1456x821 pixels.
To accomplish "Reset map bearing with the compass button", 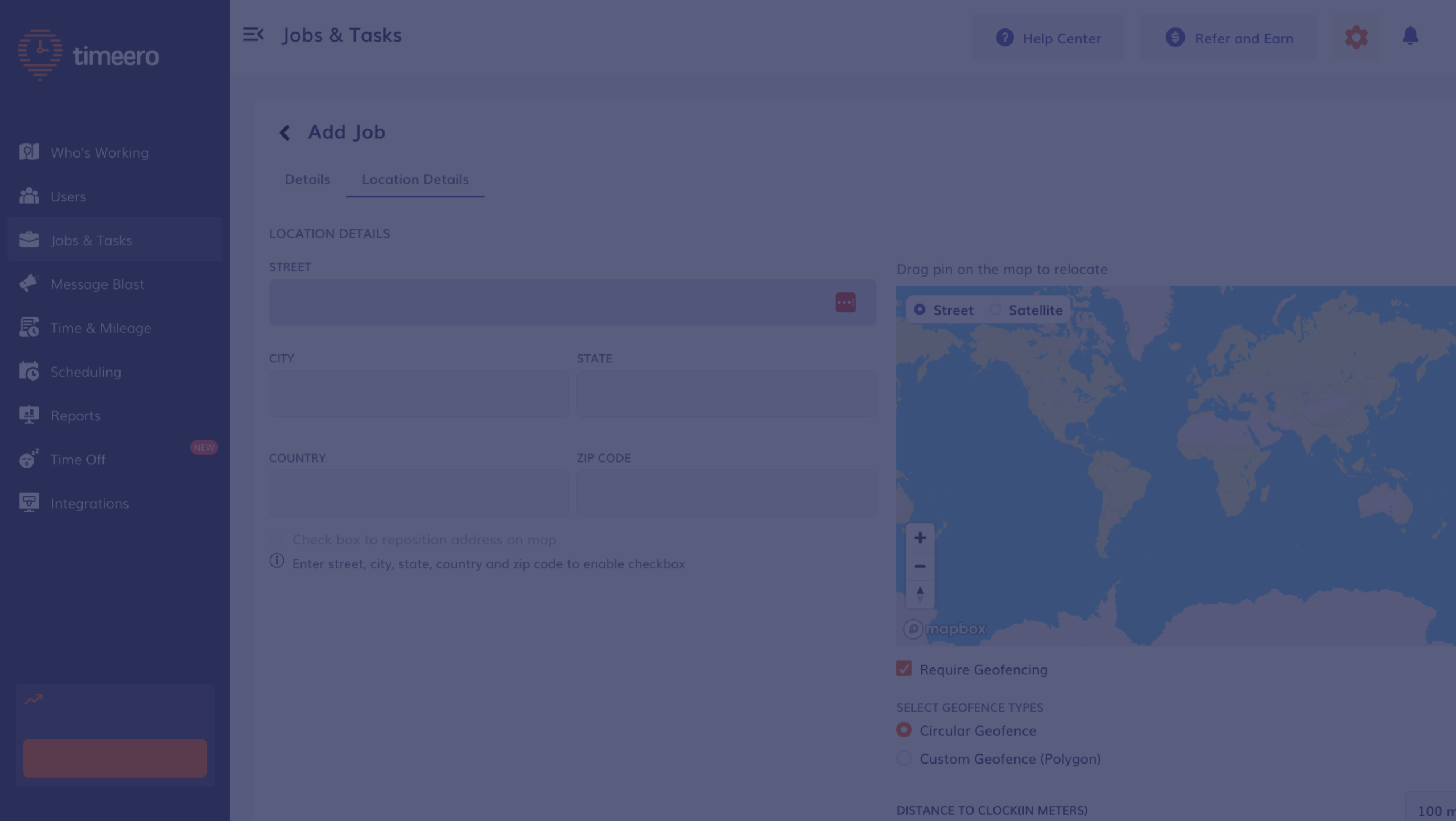I will tap(919, 594).
